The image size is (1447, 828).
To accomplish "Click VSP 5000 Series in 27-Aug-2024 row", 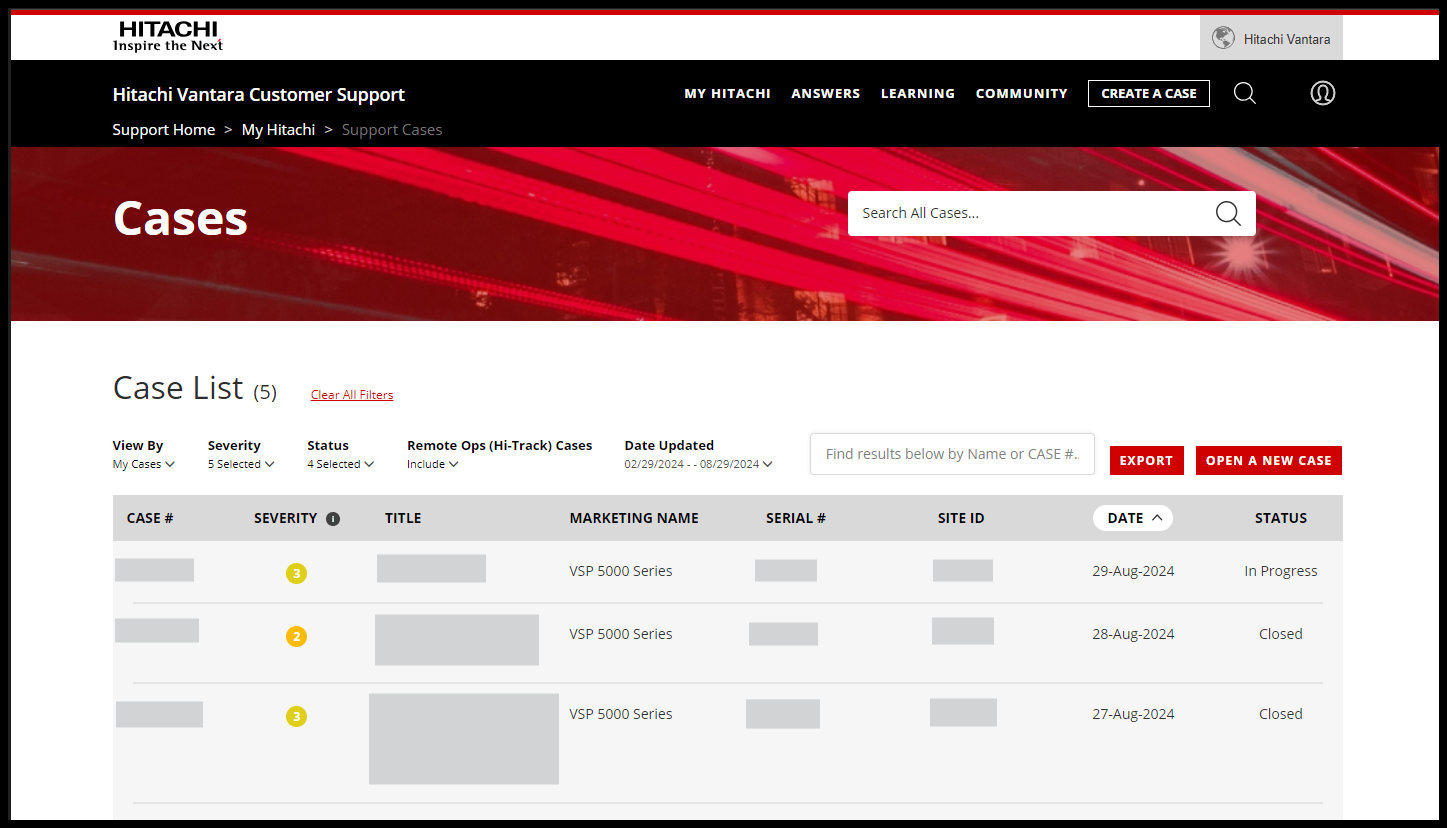I will point(621,714).
